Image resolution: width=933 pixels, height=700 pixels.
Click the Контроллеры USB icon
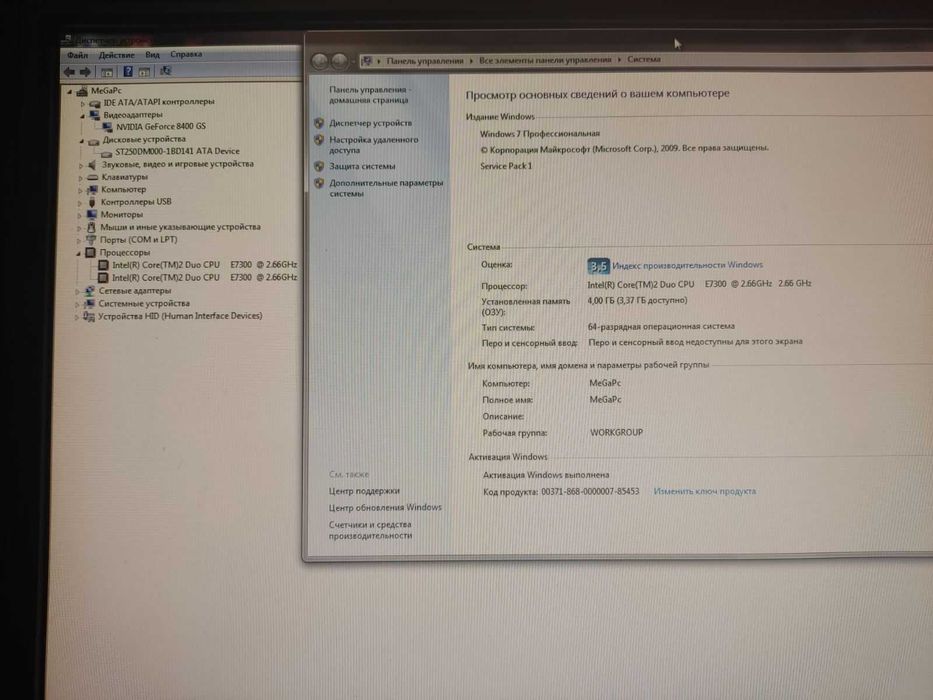click(x=92, y=202)
